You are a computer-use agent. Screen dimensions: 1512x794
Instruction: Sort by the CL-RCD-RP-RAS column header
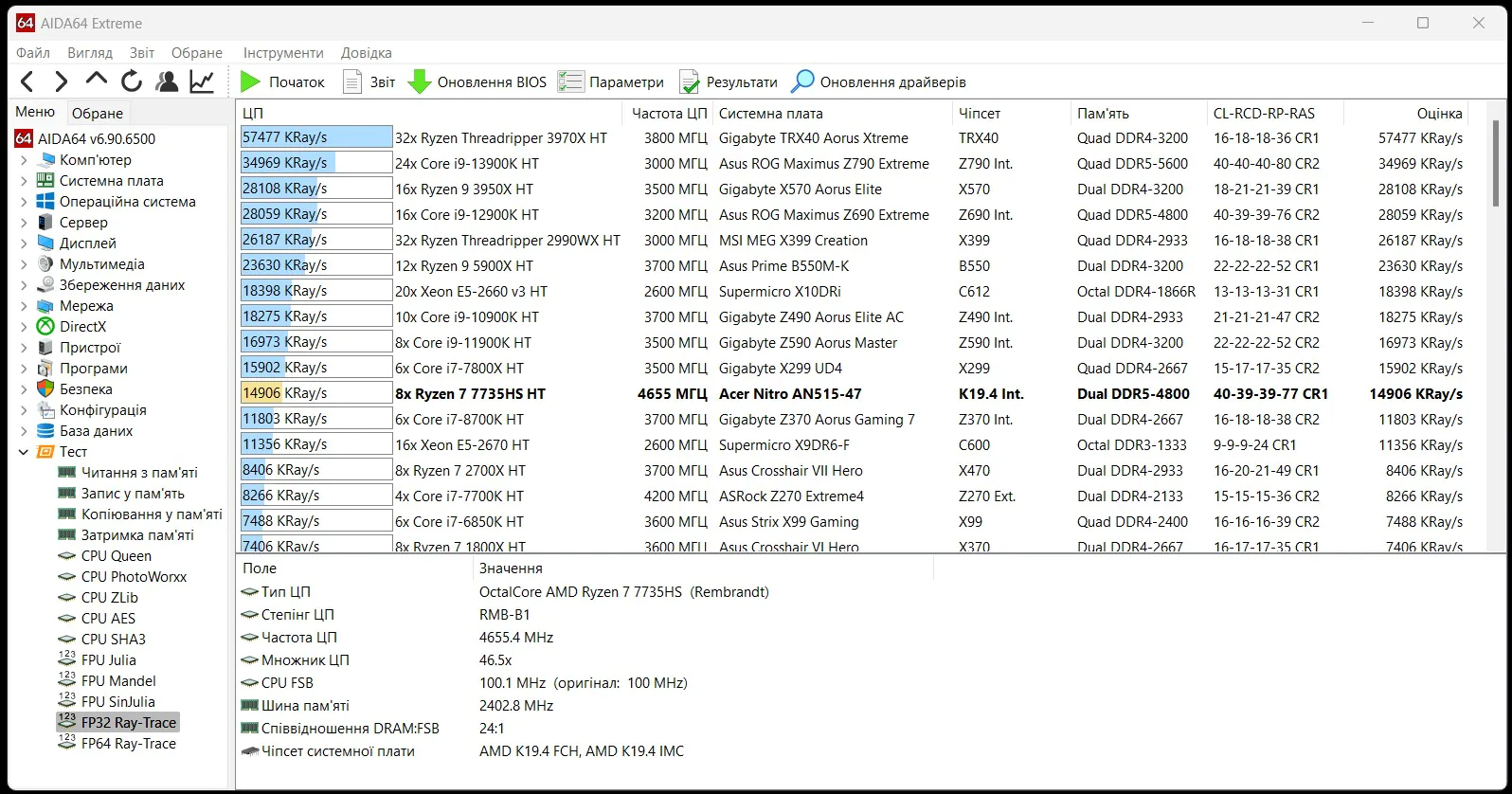click(x=1275, y=113)
